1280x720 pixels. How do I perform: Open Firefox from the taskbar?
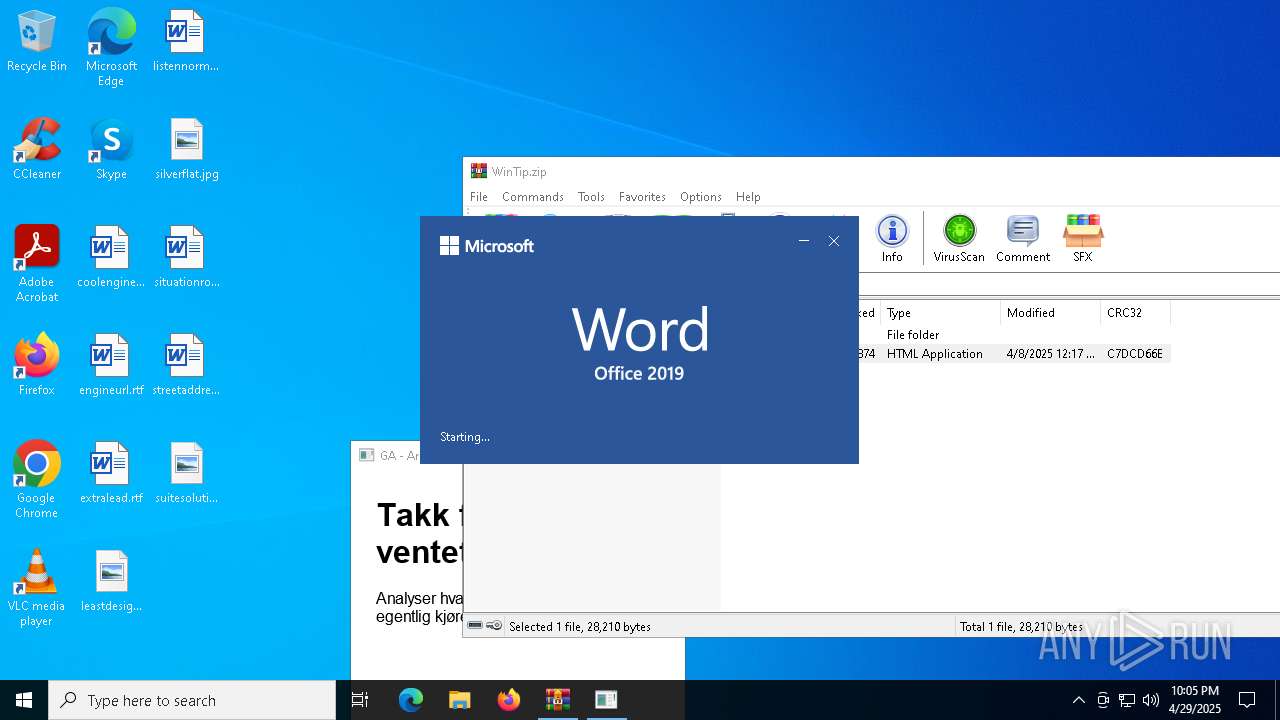[509, 700]
